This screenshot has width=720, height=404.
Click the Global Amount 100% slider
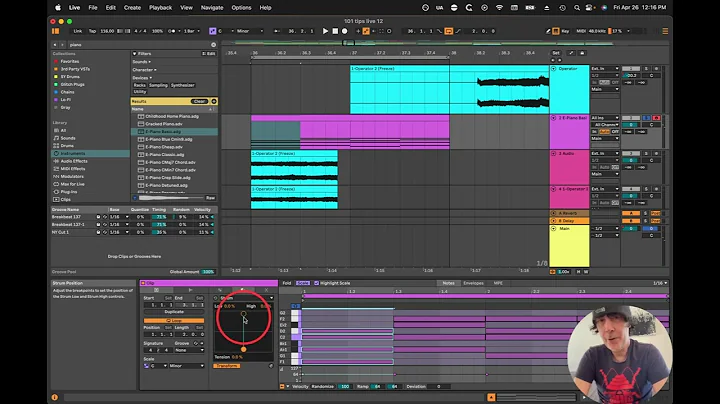click(x=208, y=272)
